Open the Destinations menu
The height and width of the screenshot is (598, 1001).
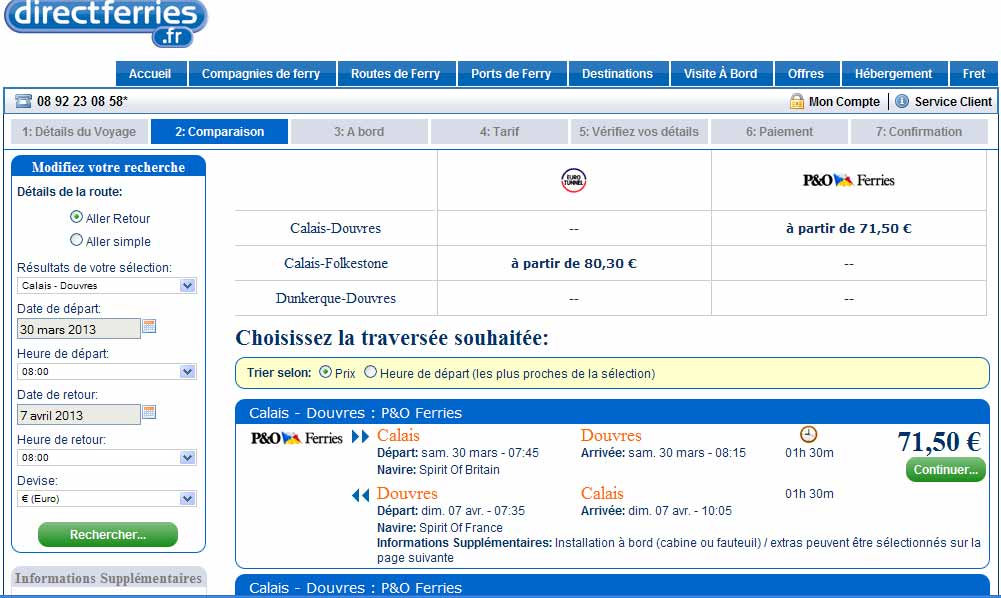(x=617, y=73)
